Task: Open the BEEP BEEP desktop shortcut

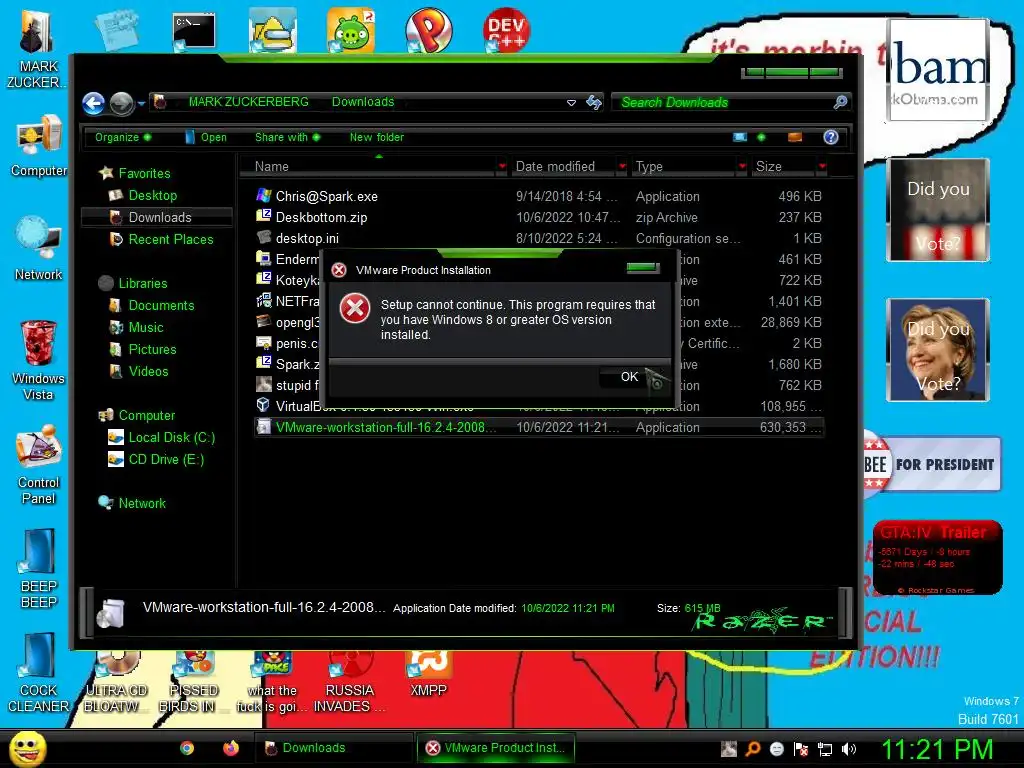Action: [39, 569]
